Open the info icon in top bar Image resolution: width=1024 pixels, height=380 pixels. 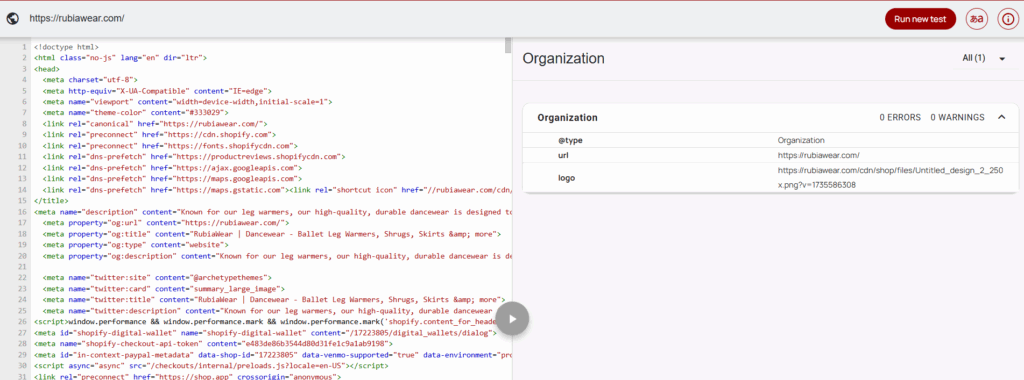pyautogui.click(x=1008, y=19)
